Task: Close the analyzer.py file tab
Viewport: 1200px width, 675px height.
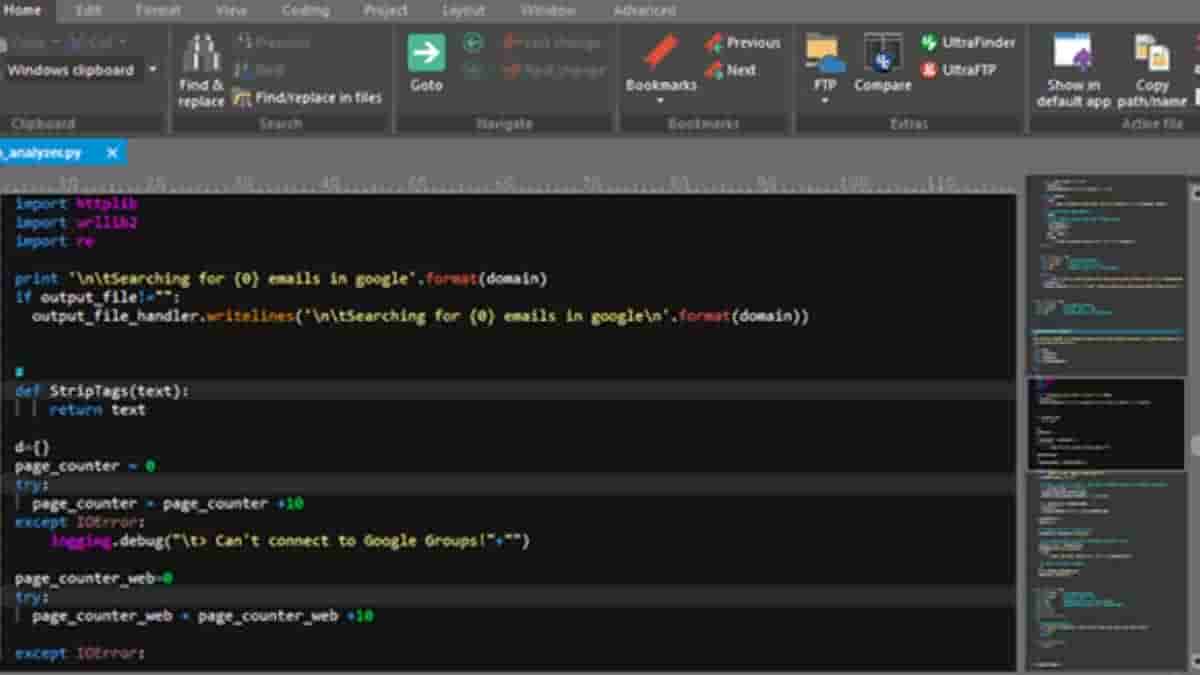Action: [112, 153]
